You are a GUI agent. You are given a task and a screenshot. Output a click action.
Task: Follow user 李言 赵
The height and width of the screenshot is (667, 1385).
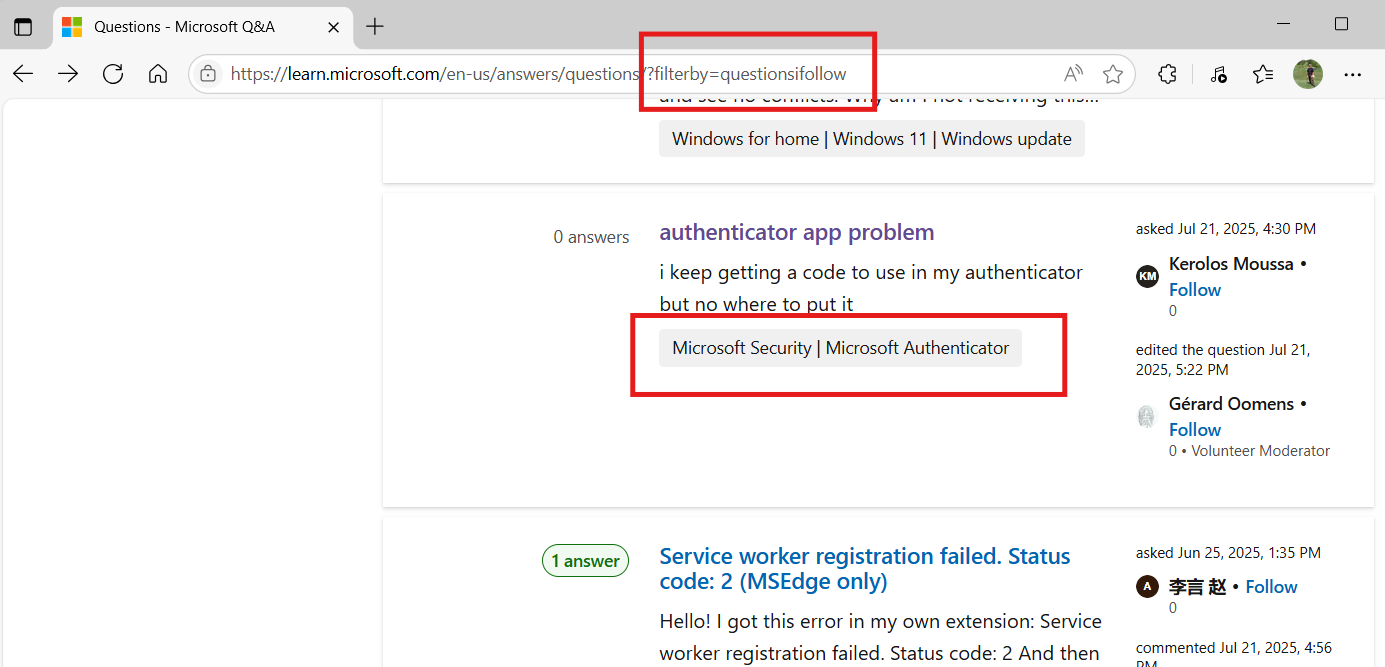pyautogui.click(x=1271, y=587)
